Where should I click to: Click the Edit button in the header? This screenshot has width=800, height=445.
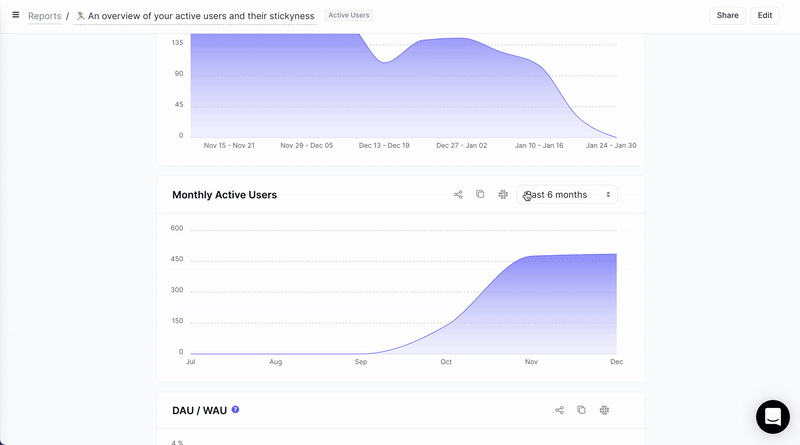coord(764,15)
